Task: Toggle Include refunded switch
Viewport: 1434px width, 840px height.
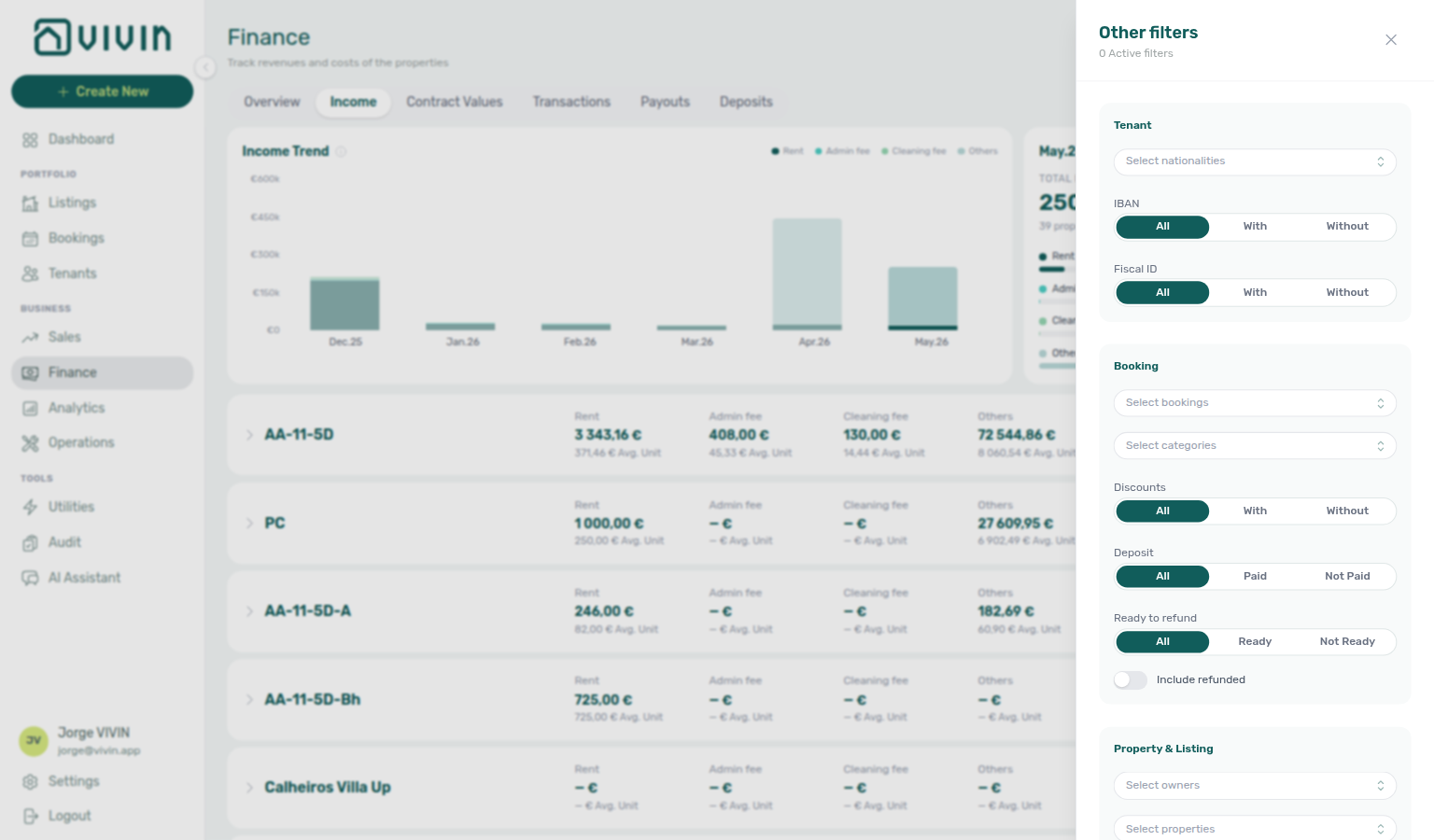Action: tap(1131, 680)
